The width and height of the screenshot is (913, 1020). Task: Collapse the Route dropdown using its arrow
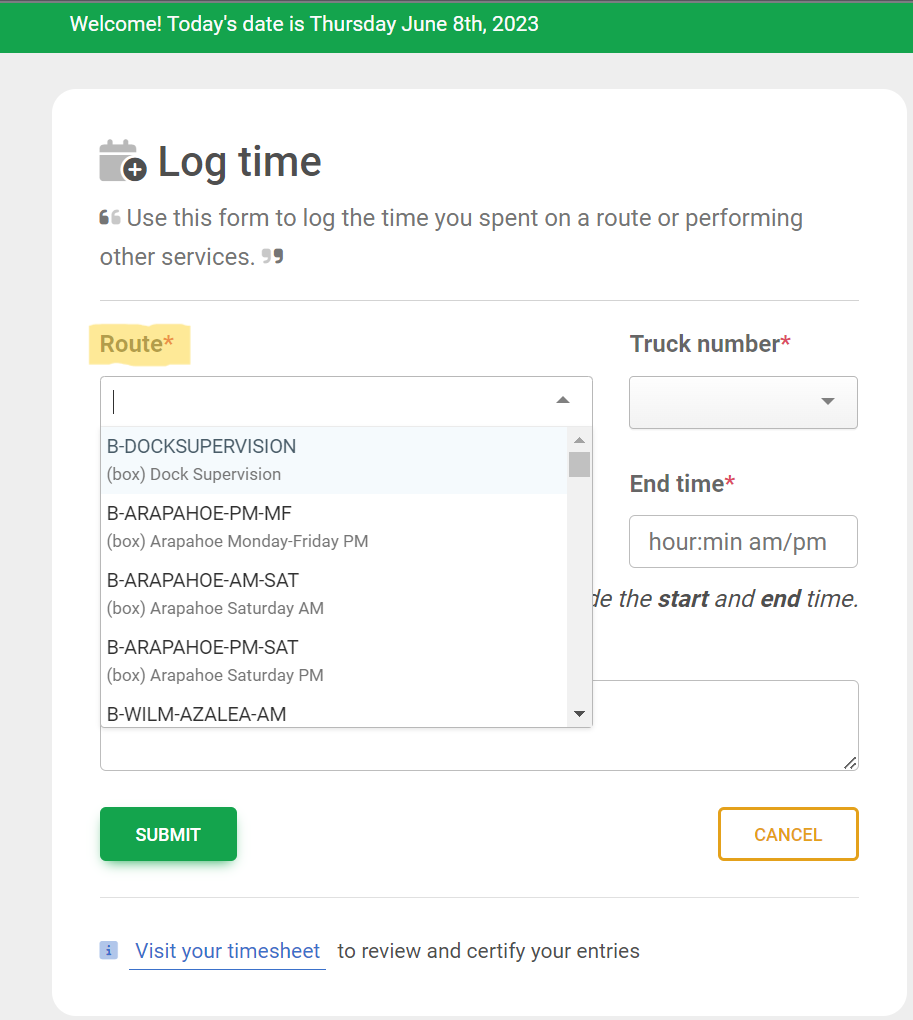[x=563, y=400]
